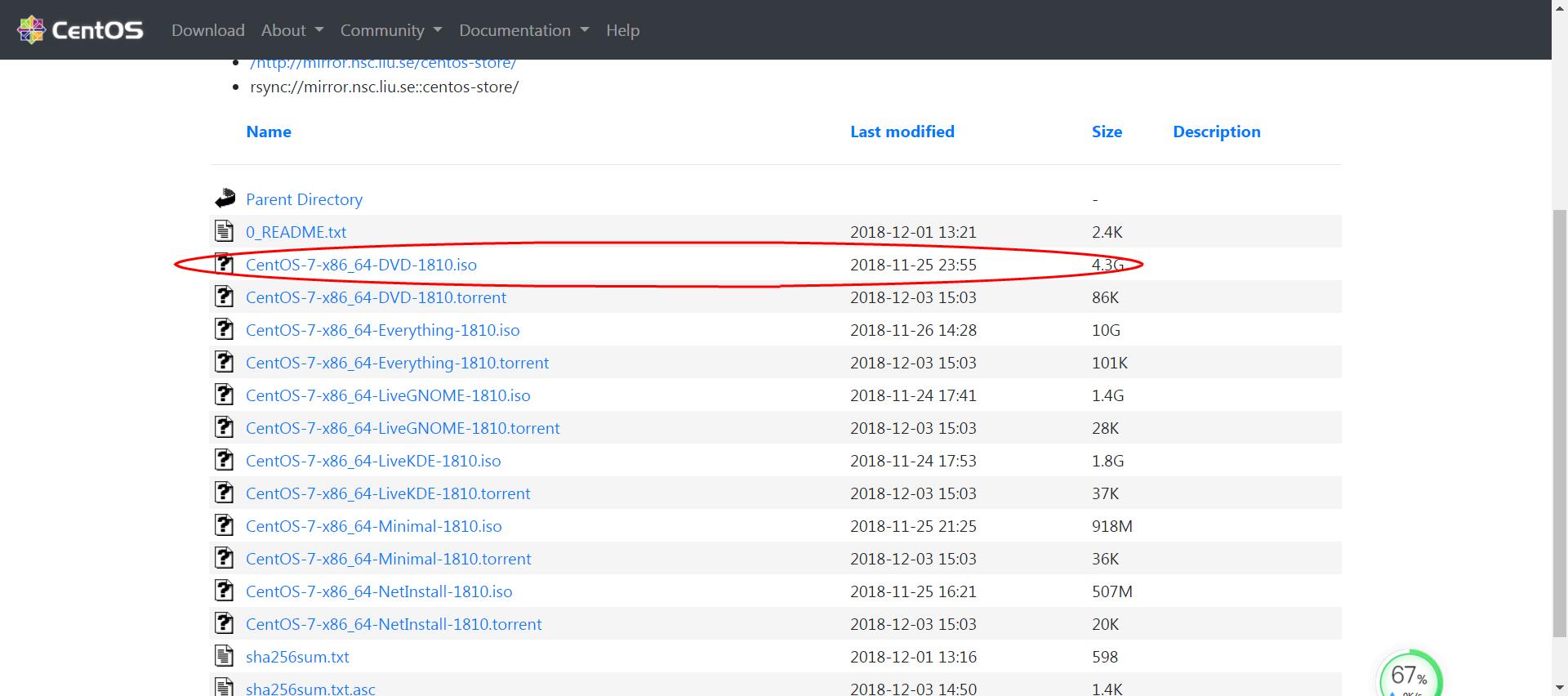Click the file icon beside LiveGNOME-1810.torrent
The image size is (1568, 696).
coord(224,427)
